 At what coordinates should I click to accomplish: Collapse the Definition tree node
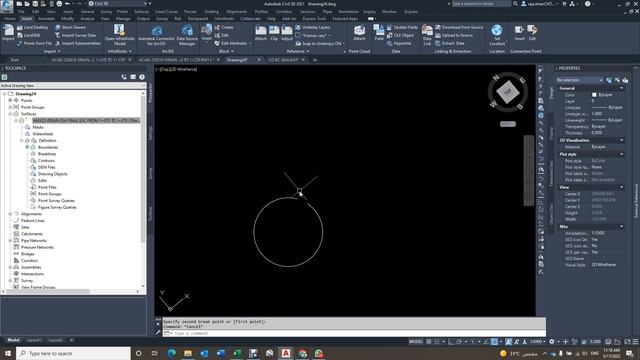[x=22, y=140]
